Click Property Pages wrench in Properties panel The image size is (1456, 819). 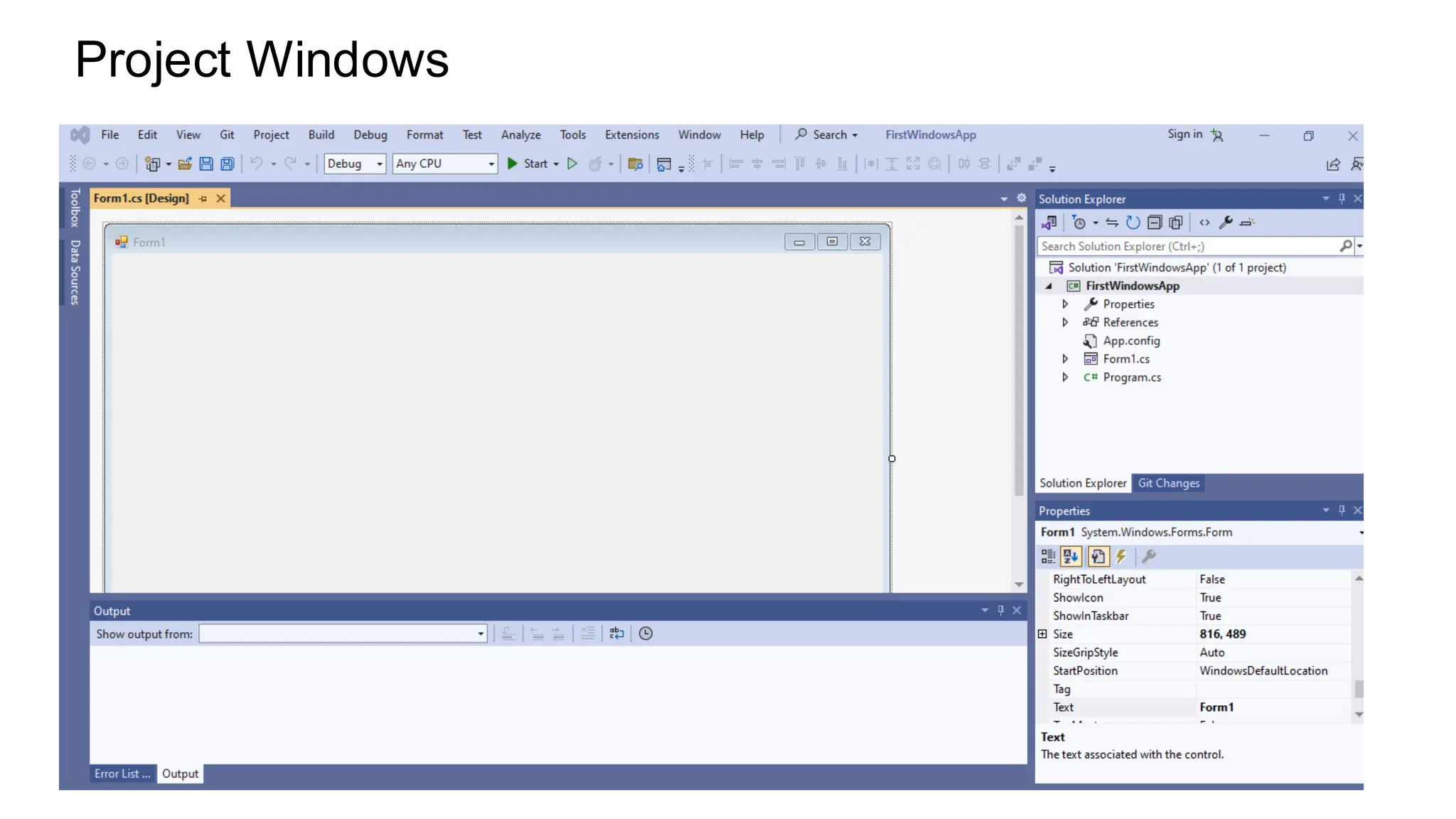coord(1148,557)
